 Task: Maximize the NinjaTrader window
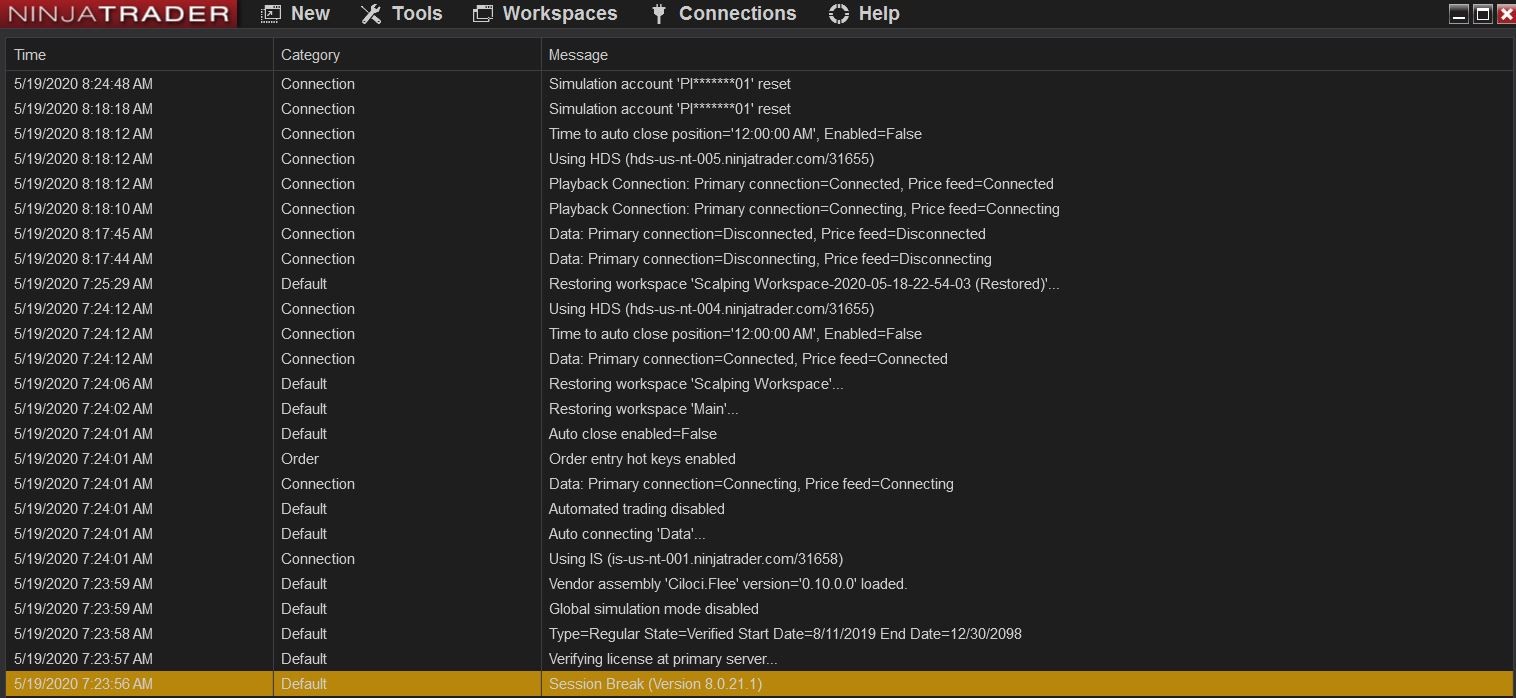1483,14
